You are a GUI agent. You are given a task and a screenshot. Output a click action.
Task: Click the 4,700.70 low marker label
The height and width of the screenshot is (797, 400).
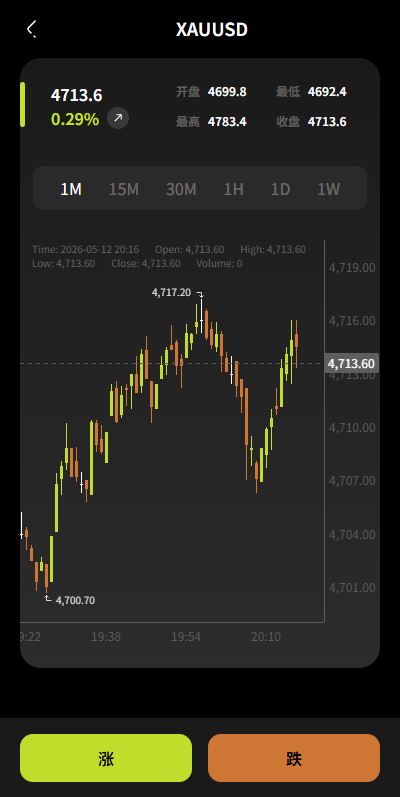pyautogui.click(x=75, y=600)
